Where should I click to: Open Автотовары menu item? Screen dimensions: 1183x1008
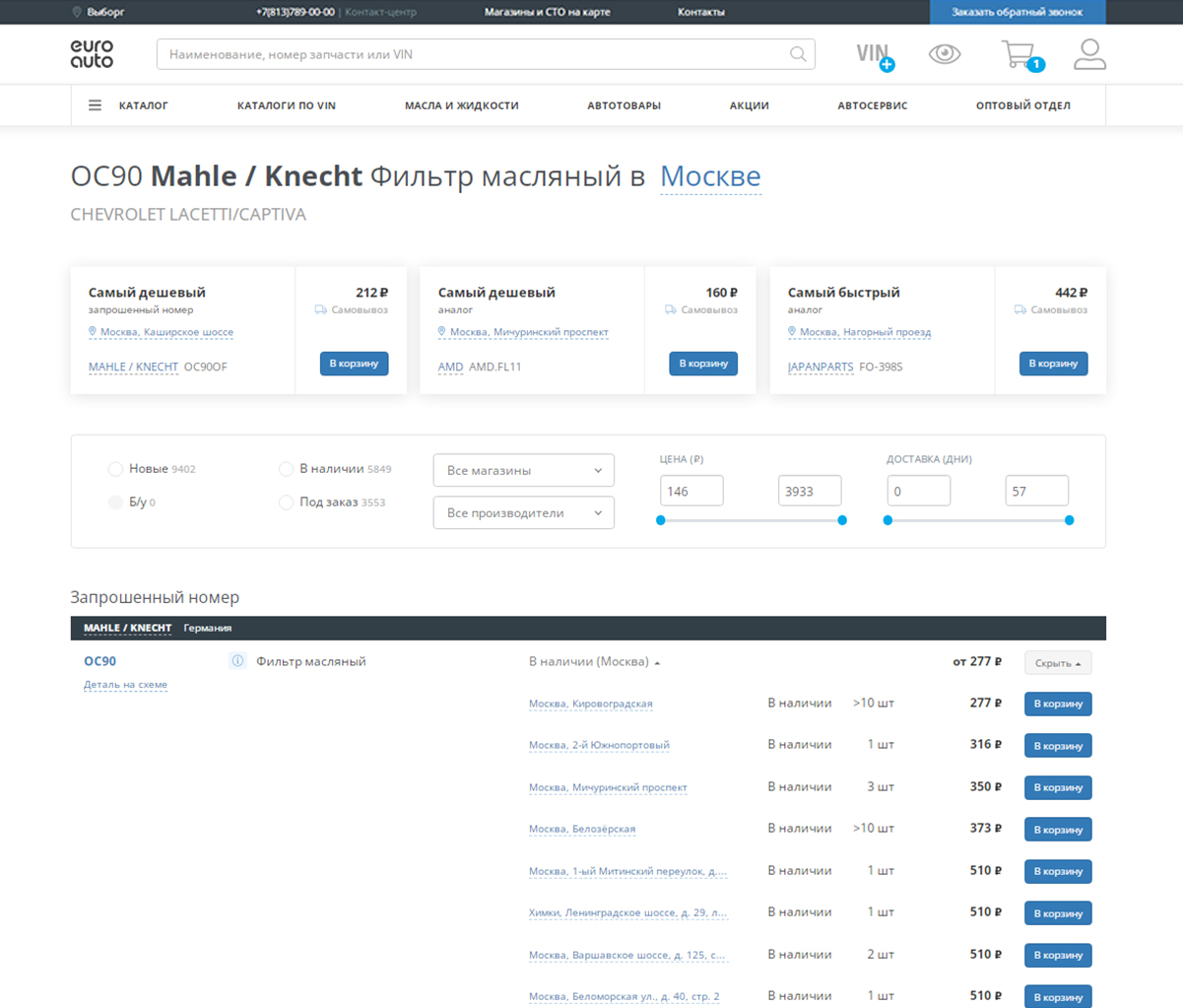624,105
